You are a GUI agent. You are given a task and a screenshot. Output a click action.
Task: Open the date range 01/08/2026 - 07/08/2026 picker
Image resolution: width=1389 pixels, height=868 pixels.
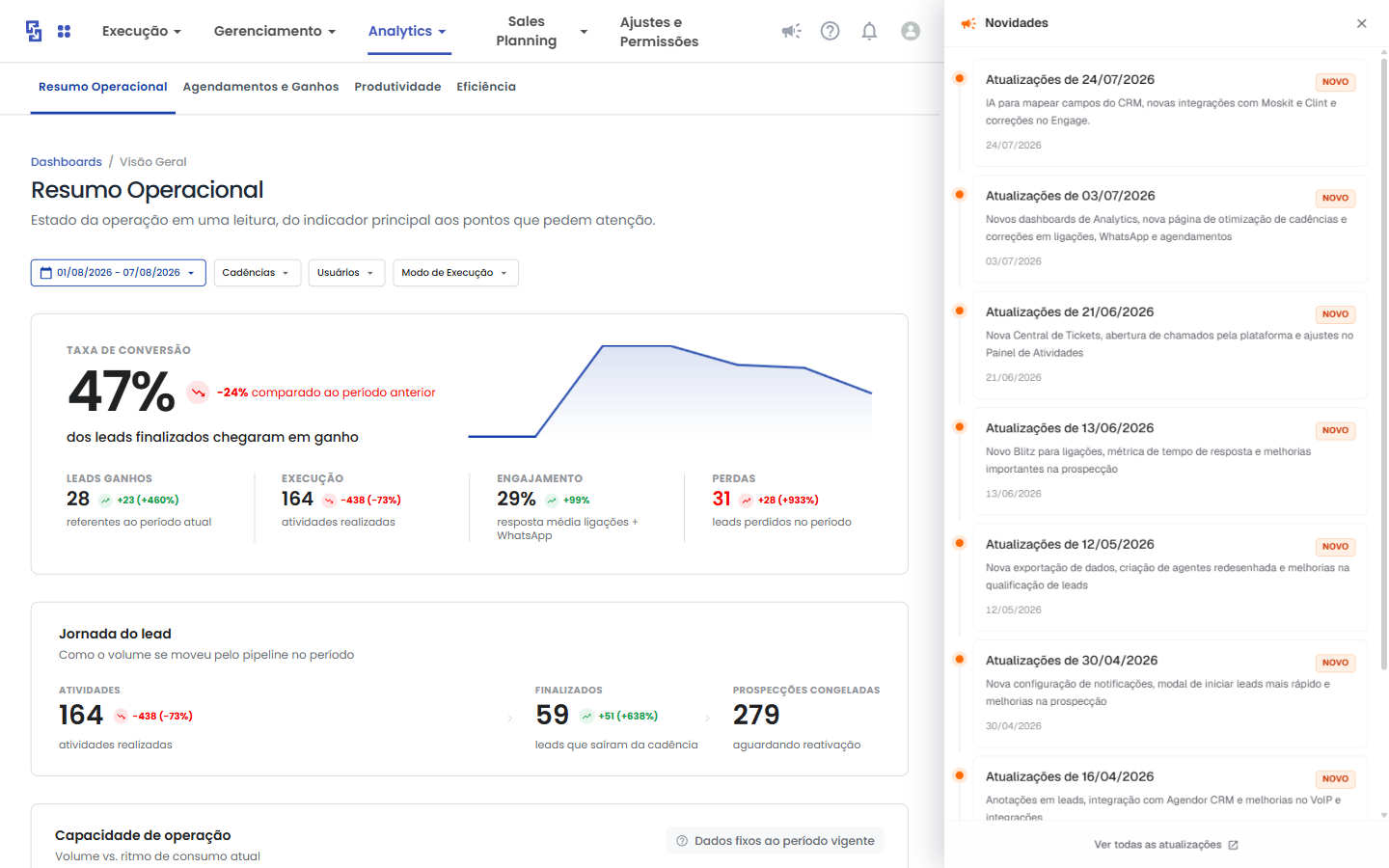tap(119, 273)
